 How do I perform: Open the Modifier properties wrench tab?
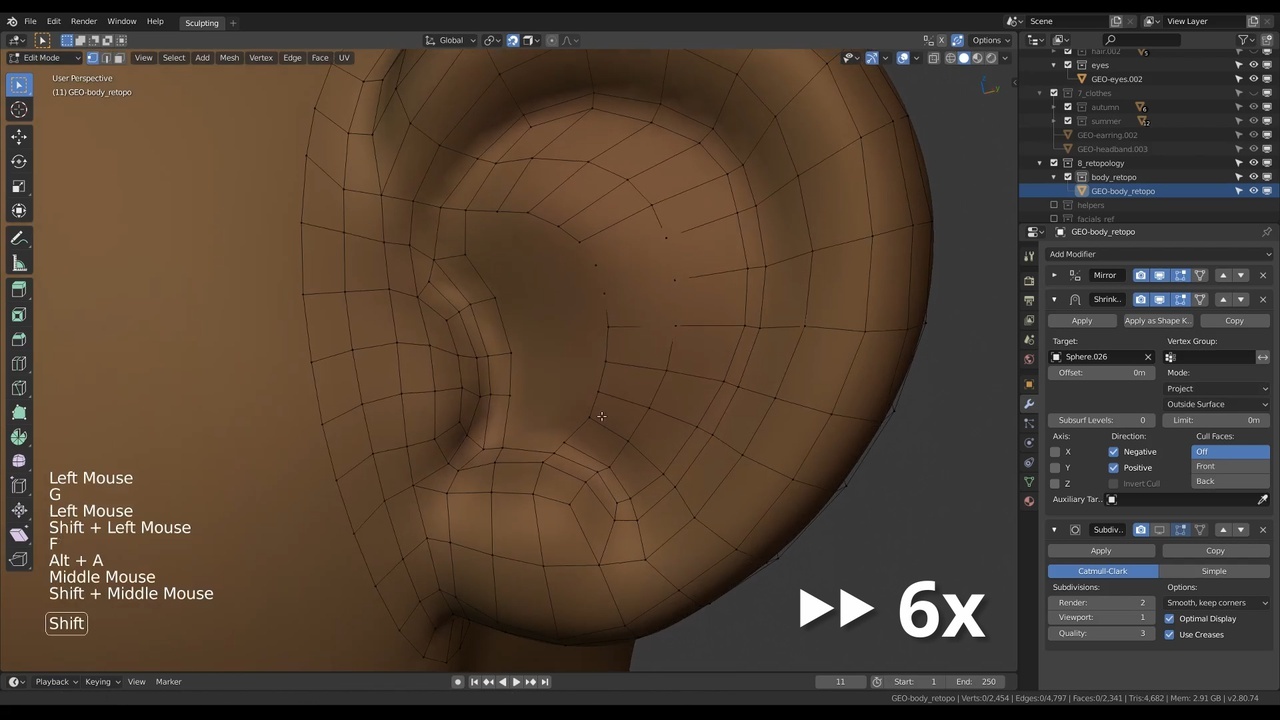pyautogui.click(x=1029, y=403)
